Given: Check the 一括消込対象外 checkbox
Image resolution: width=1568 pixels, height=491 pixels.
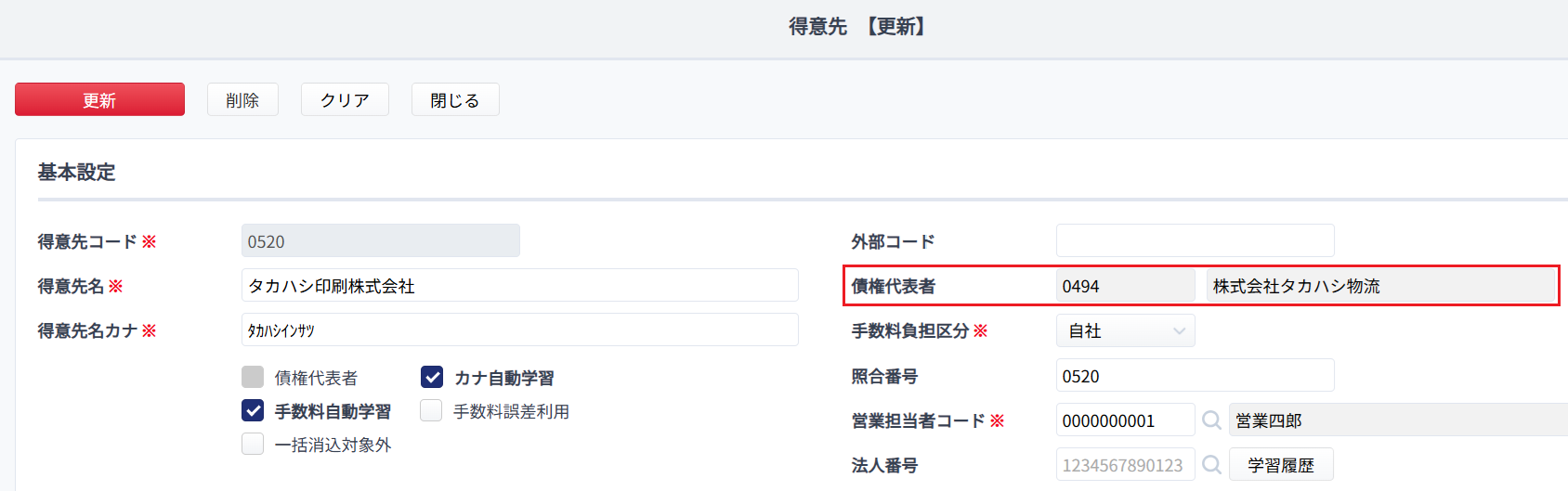Looking at the screenshot, I should point(253,444).
